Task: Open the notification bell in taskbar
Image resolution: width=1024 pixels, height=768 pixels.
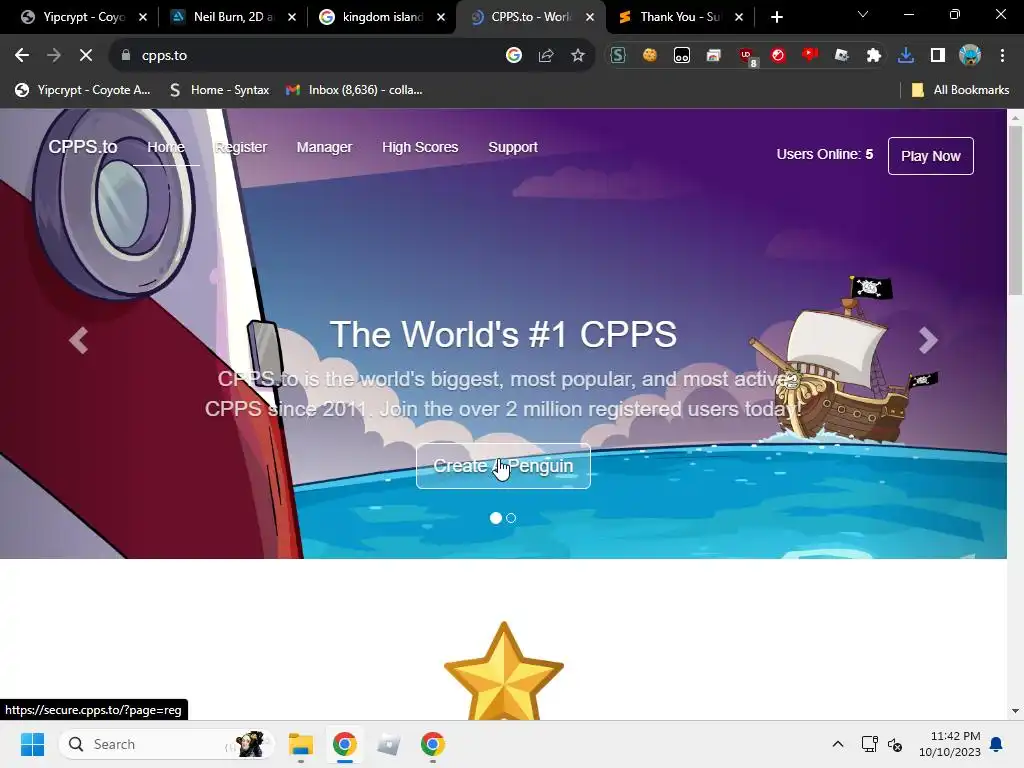Action: [997, 744]
